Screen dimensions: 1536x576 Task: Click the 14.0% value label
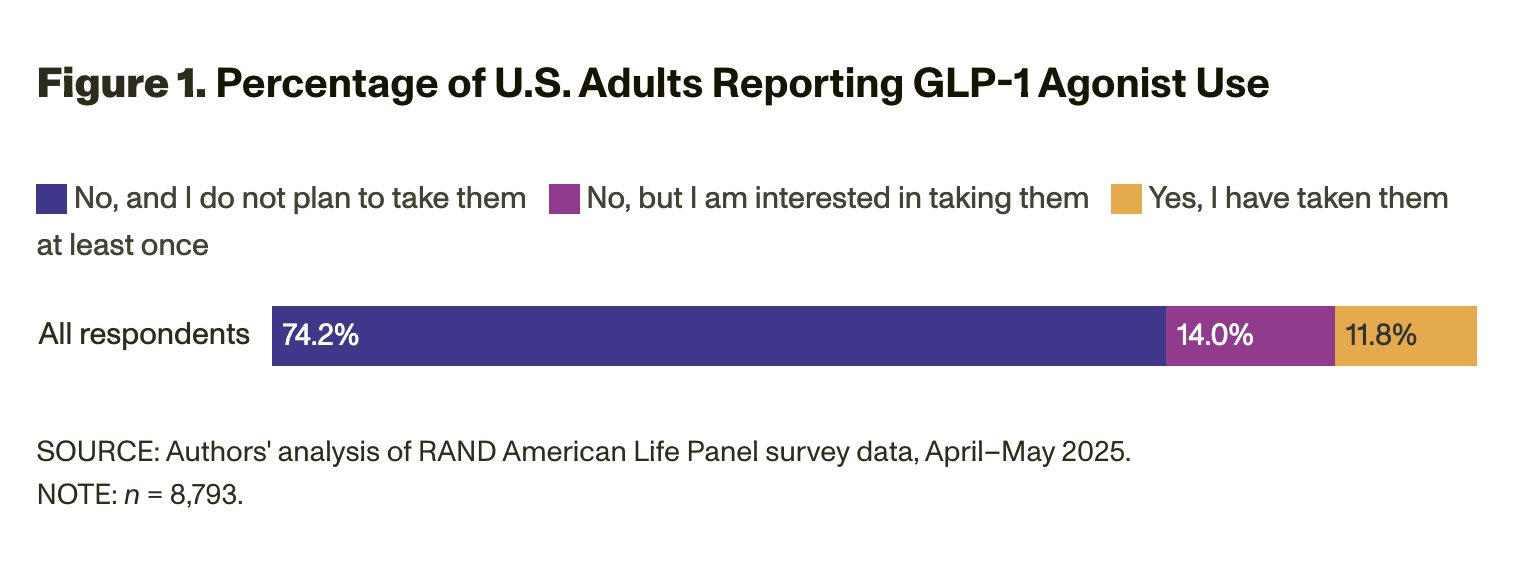[x=1214, y=336]
